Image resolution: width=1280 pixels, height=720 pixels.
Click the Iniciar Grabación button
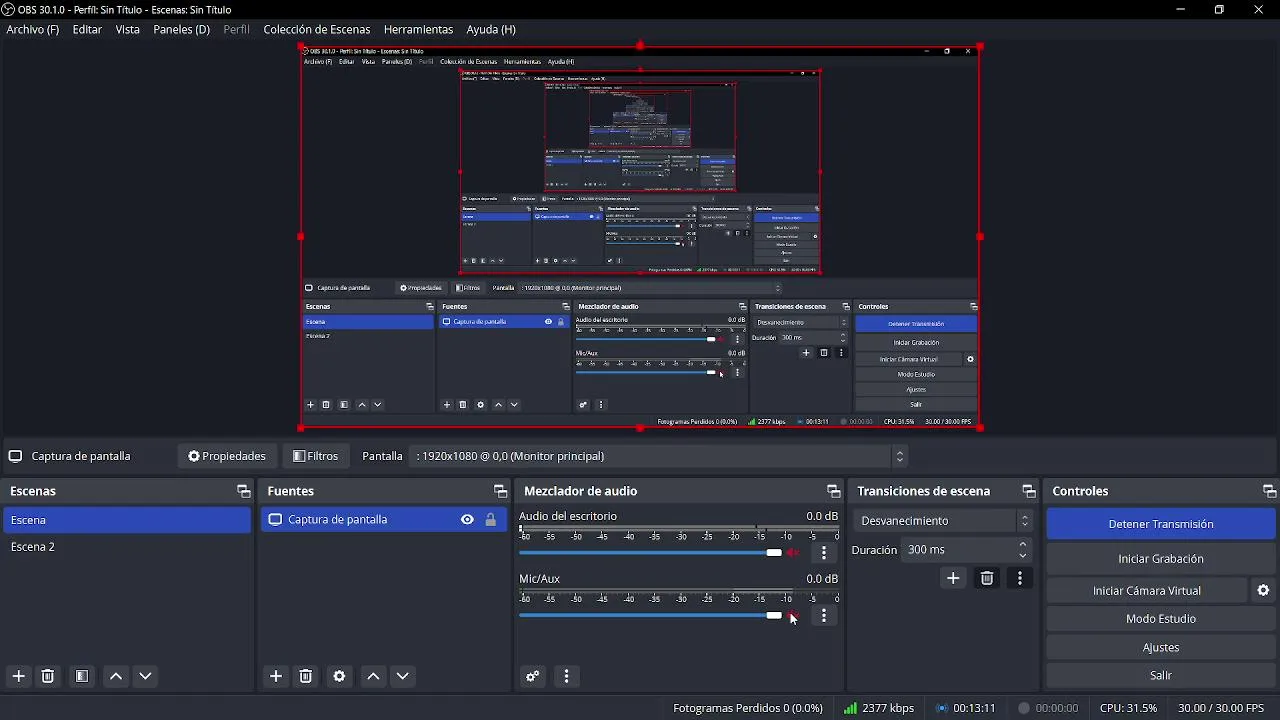(1161, 559)
